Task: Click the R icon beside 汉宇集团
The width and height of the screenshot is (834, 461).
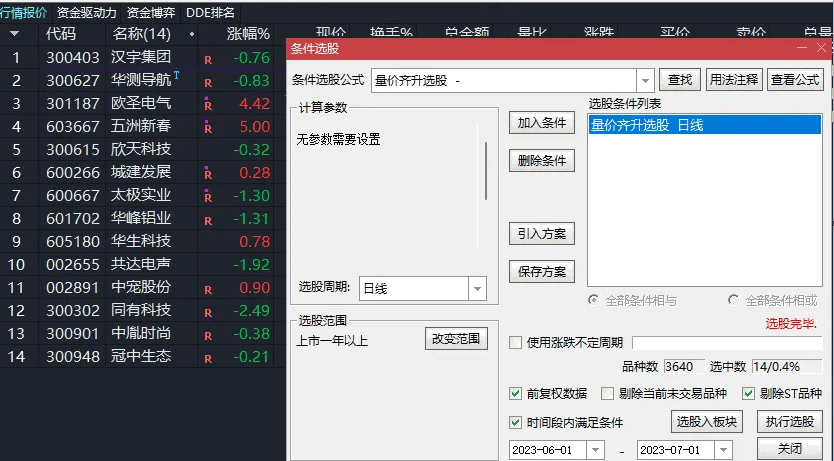Action: 208,60
